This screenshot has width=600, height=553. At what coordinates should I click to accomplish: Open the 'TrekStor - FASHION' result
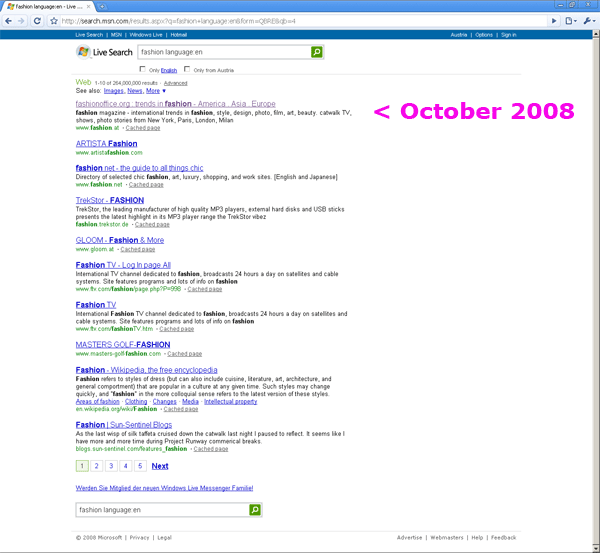click(110, 200)
